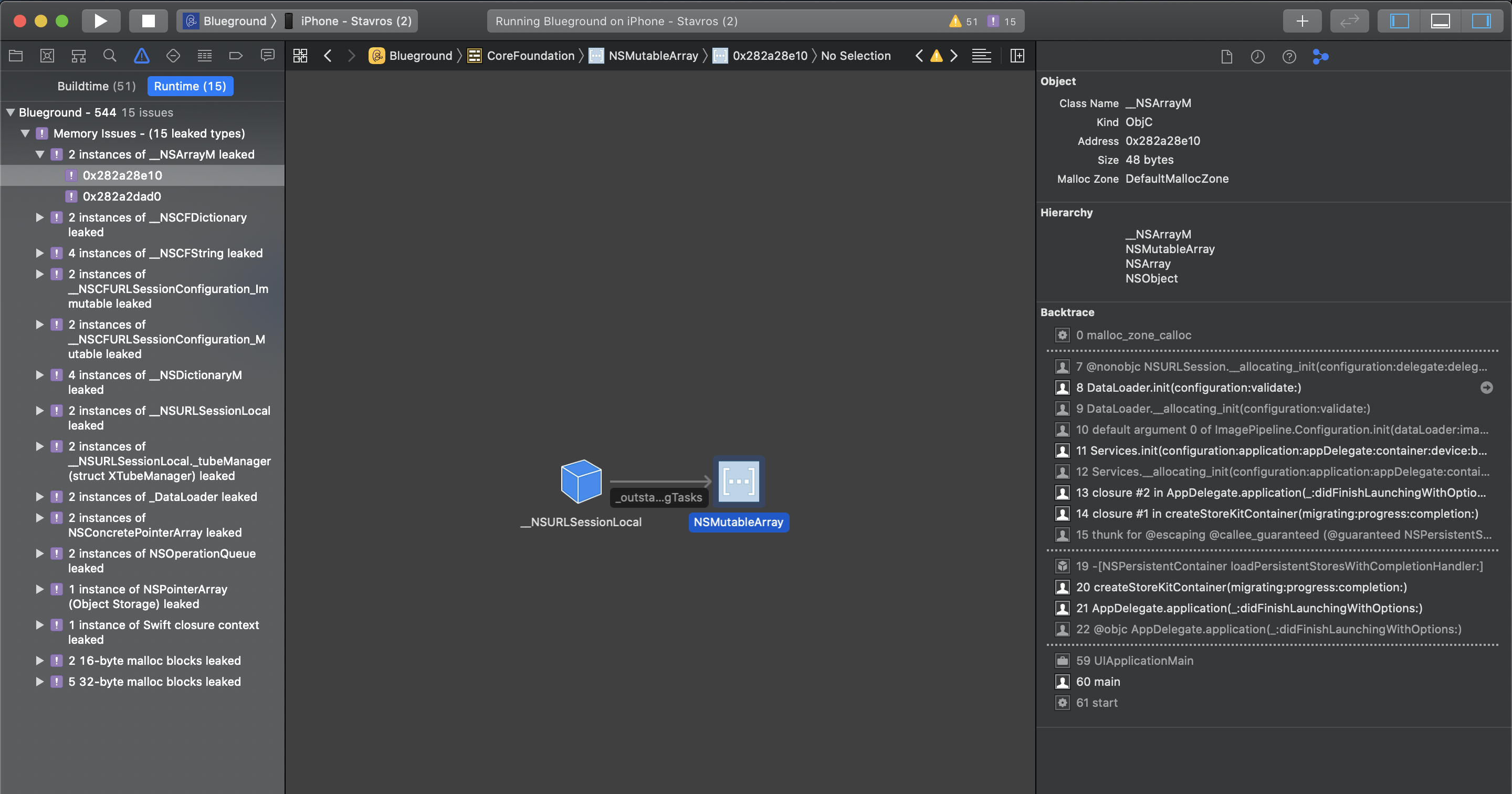Stop the running Blueground app
Screen dimensions: 1512x794
click(x=148, y=20)
